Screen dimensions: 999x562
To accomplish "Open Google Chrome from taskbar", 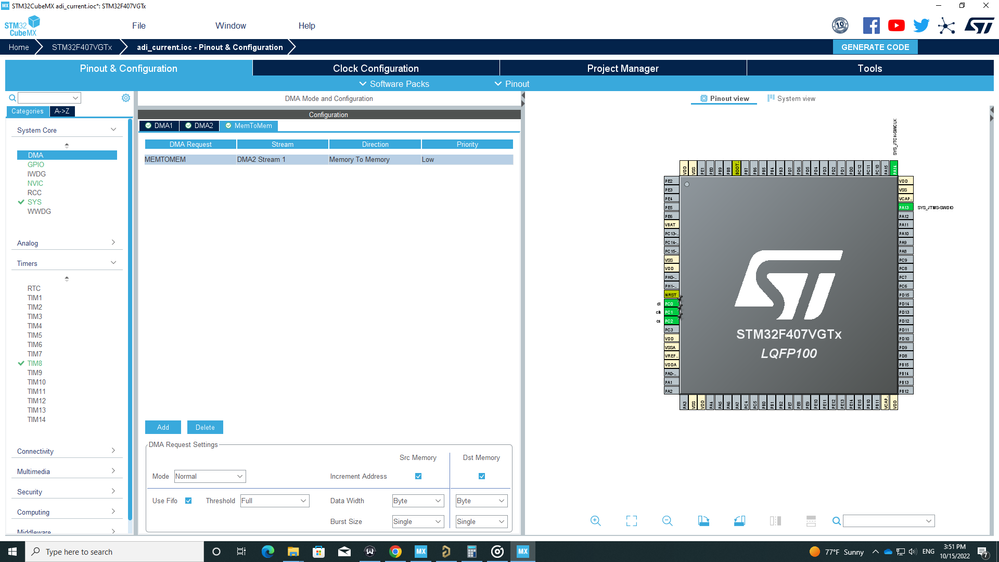I will pos(395,552).
